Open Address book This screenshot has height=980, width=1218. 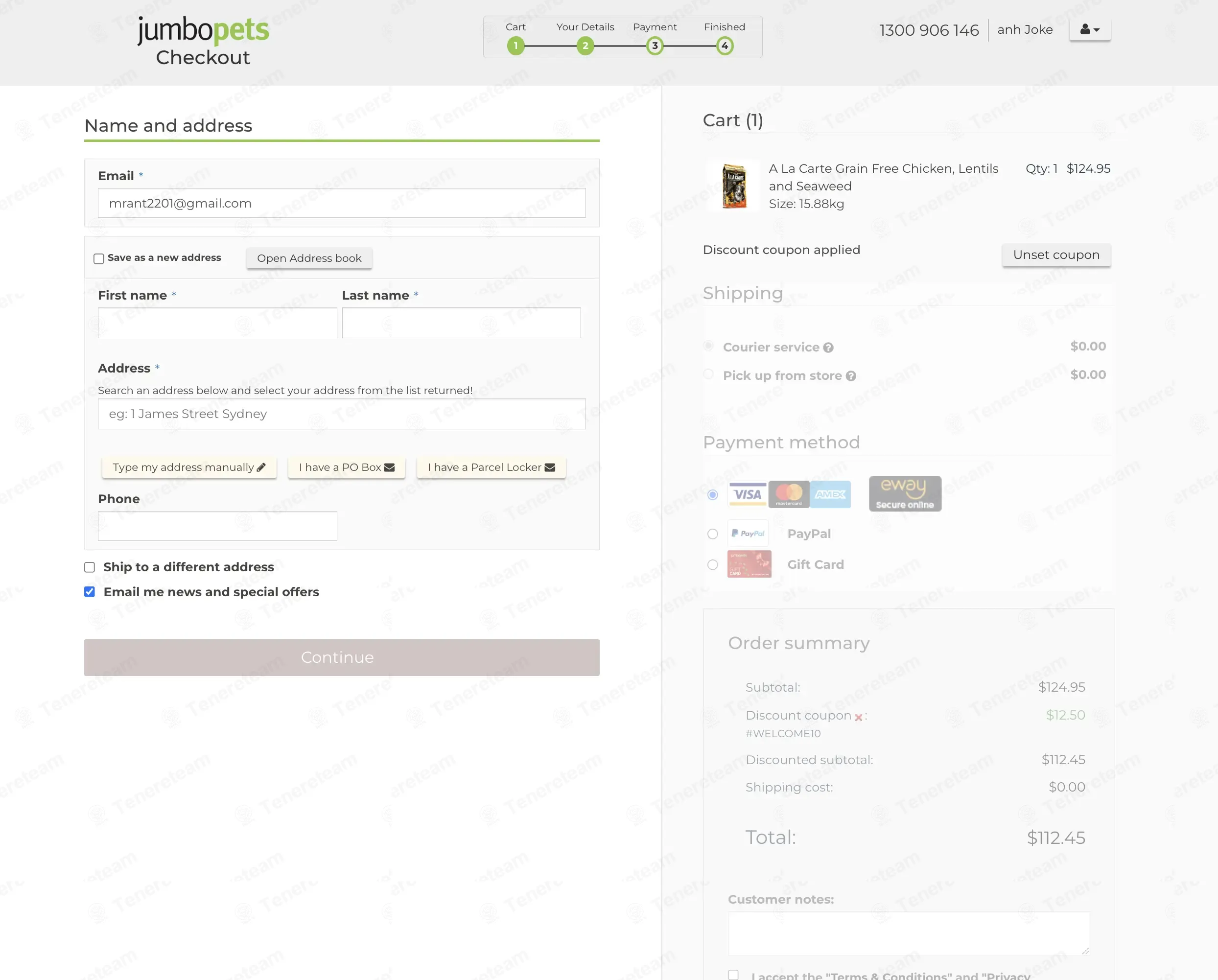[309, 258]
